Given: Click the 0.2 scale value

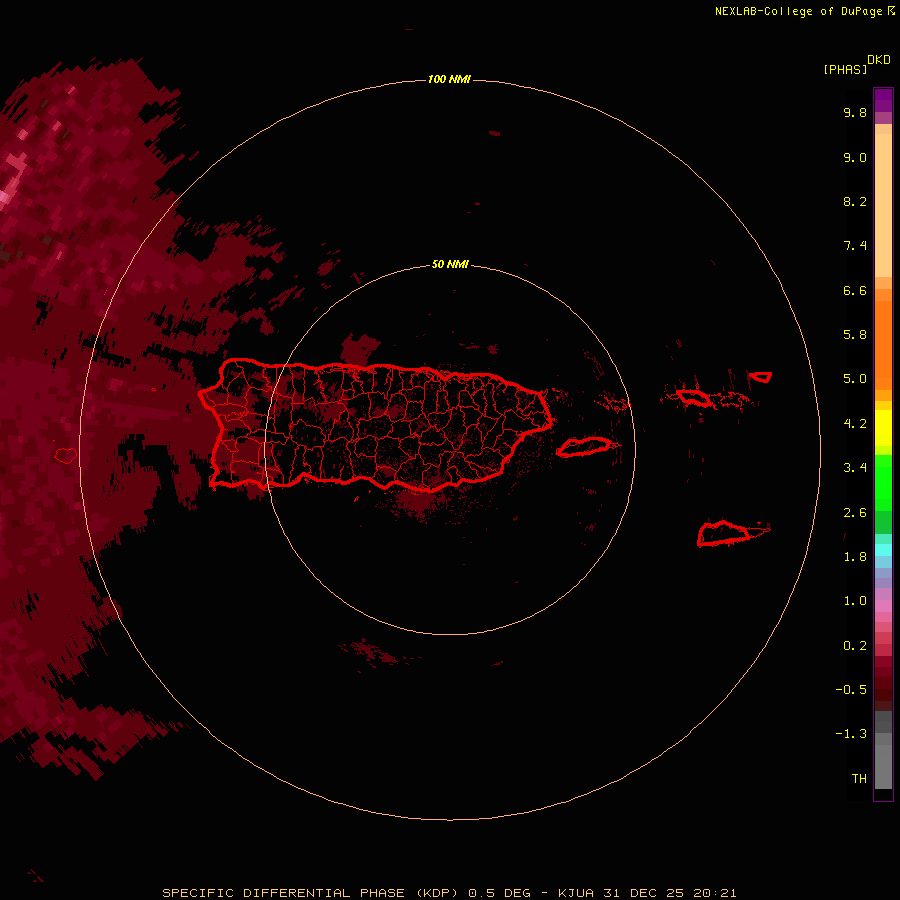Looking at the screenshot, I should [855, 646].
